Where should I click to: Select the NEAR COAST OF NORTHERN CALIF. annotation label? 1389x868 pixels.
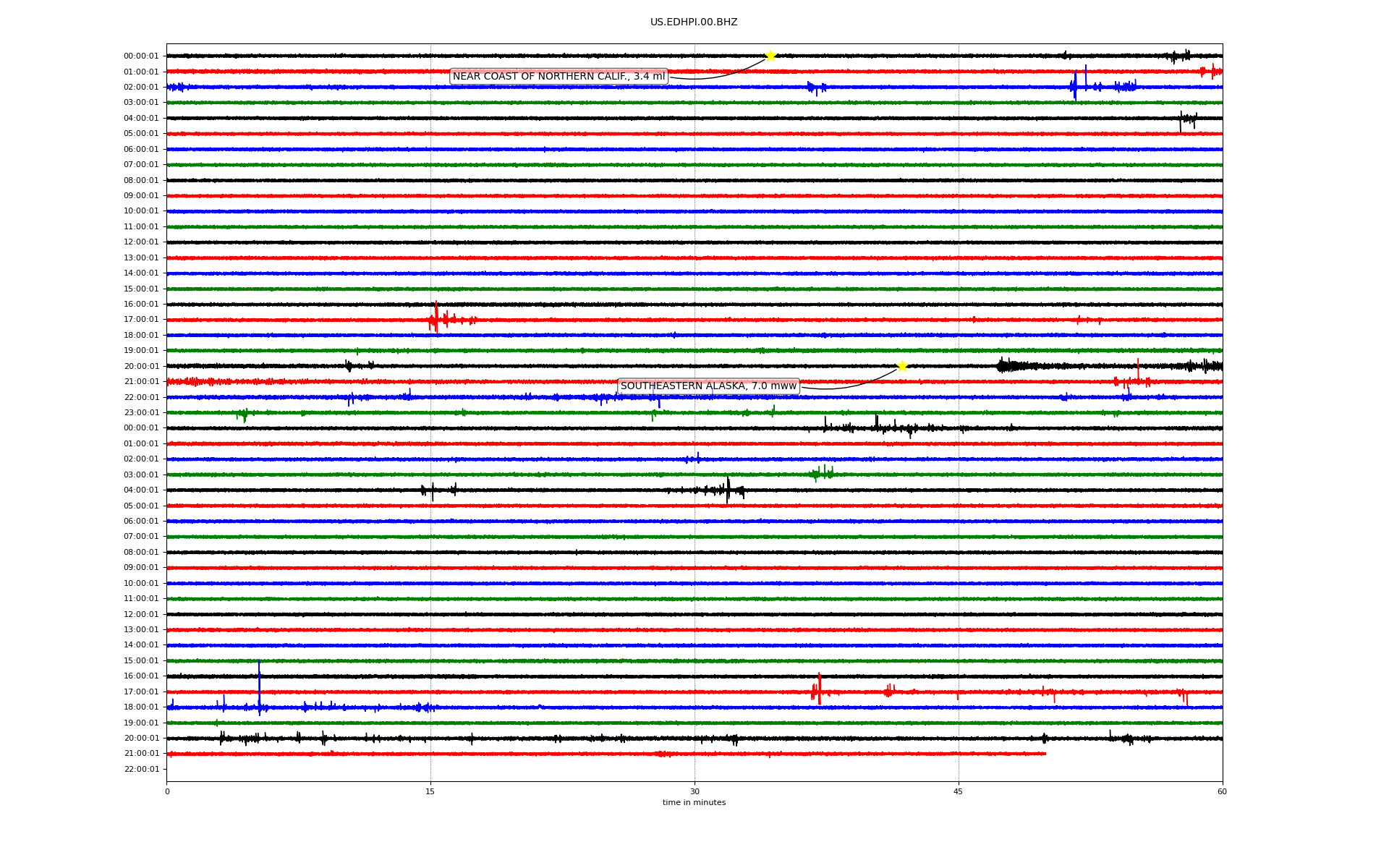(558, 77)
